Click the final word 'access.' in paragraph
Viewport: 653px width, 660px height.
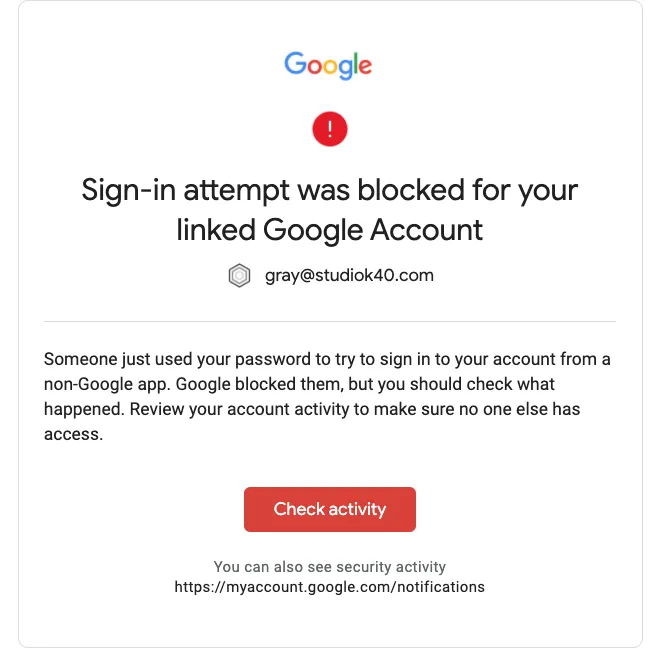[73, 435]
